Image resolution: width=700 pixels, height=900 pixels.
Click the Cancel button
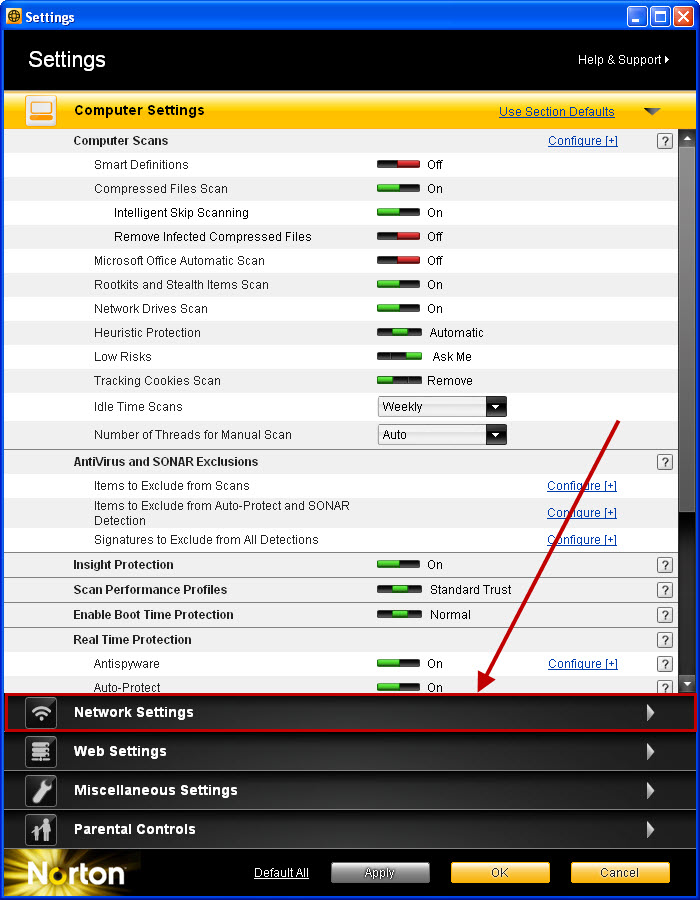[x=620, y=873]
